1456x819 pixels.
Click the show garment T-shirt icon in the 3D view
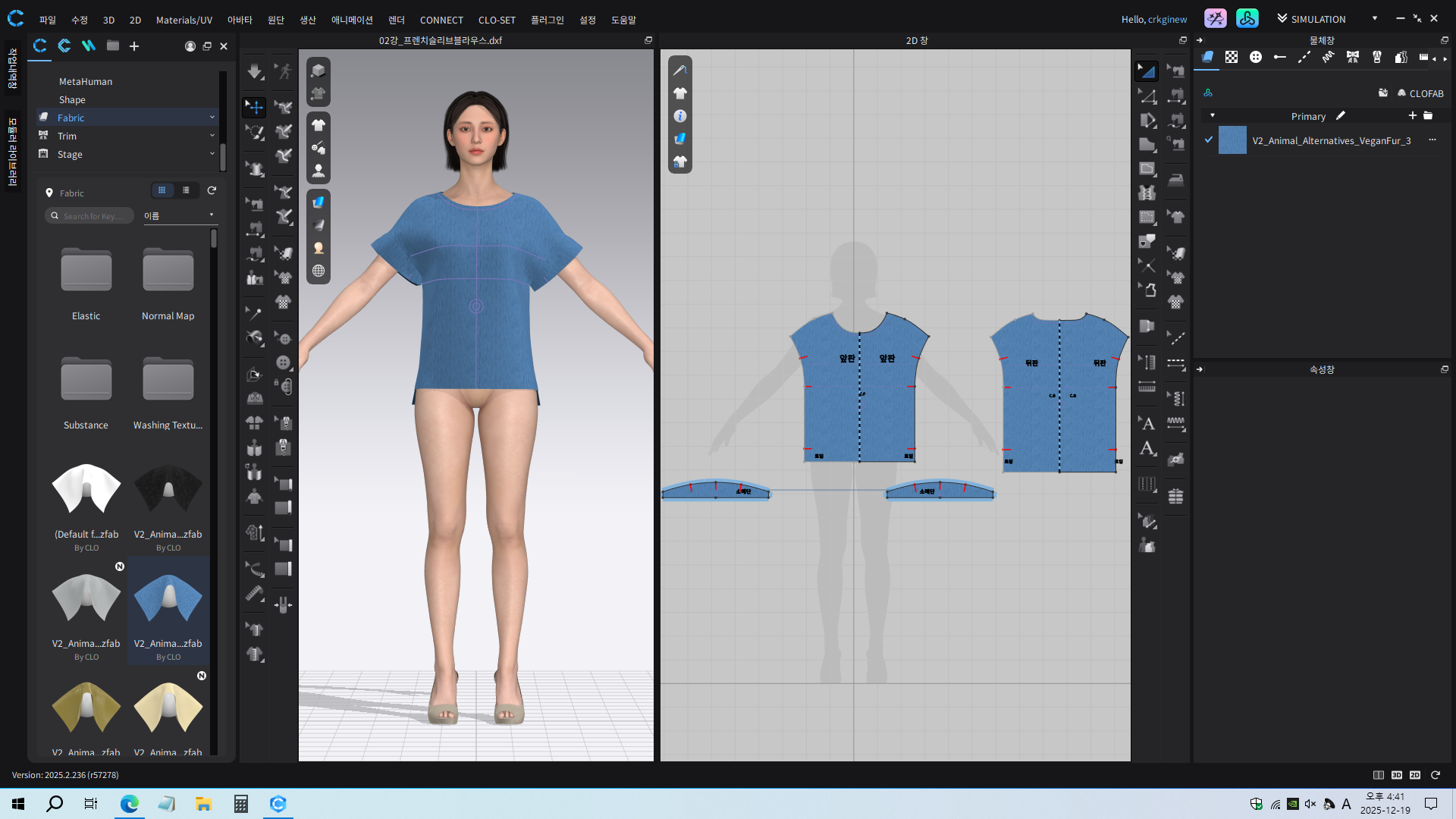318,125
